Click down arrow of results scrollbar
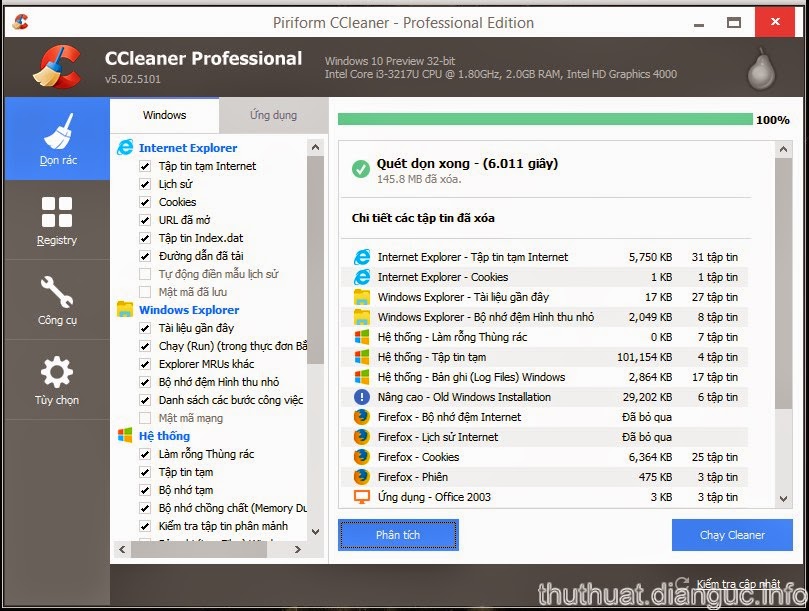 (x=783, y=499)
